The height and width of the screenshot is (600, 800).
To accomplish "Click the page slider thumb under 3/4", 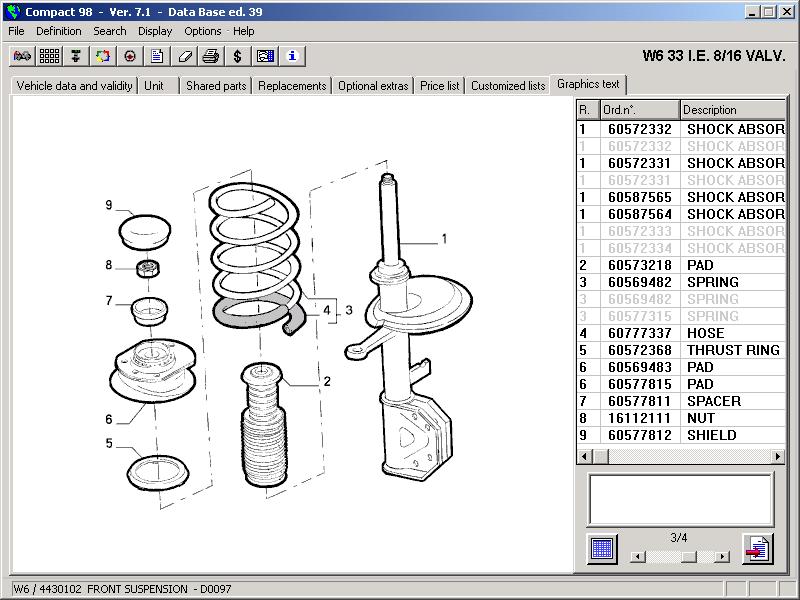I will pos(689,557).
